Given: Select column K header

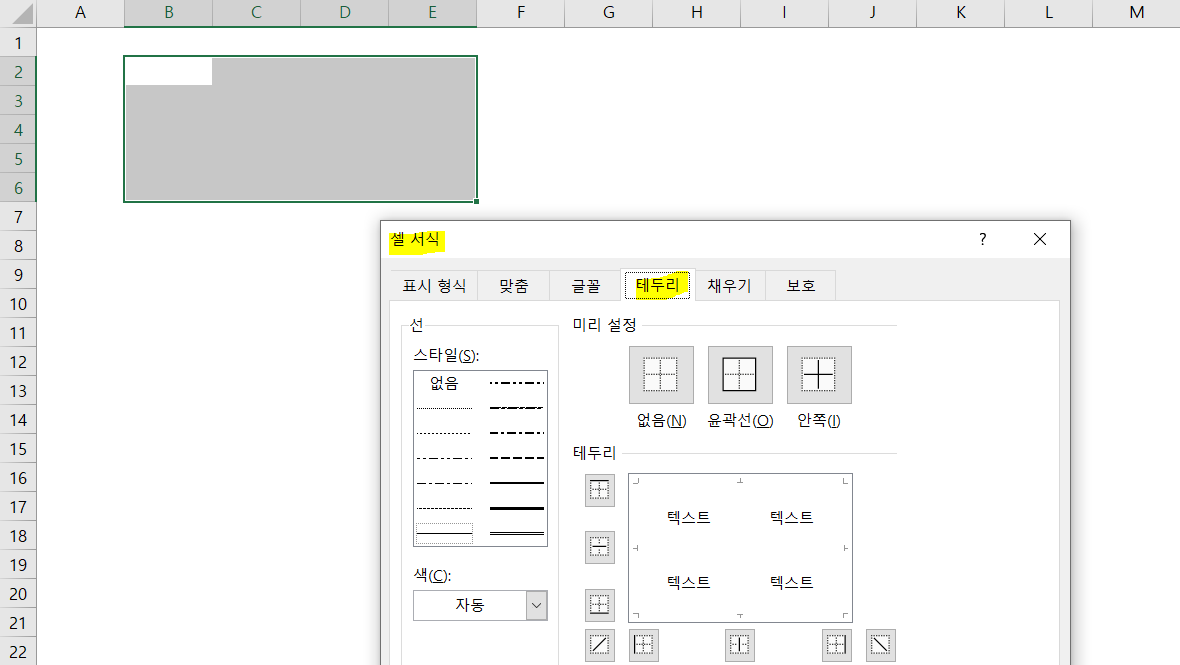Looking at the screenshot, I should [961, 13].
